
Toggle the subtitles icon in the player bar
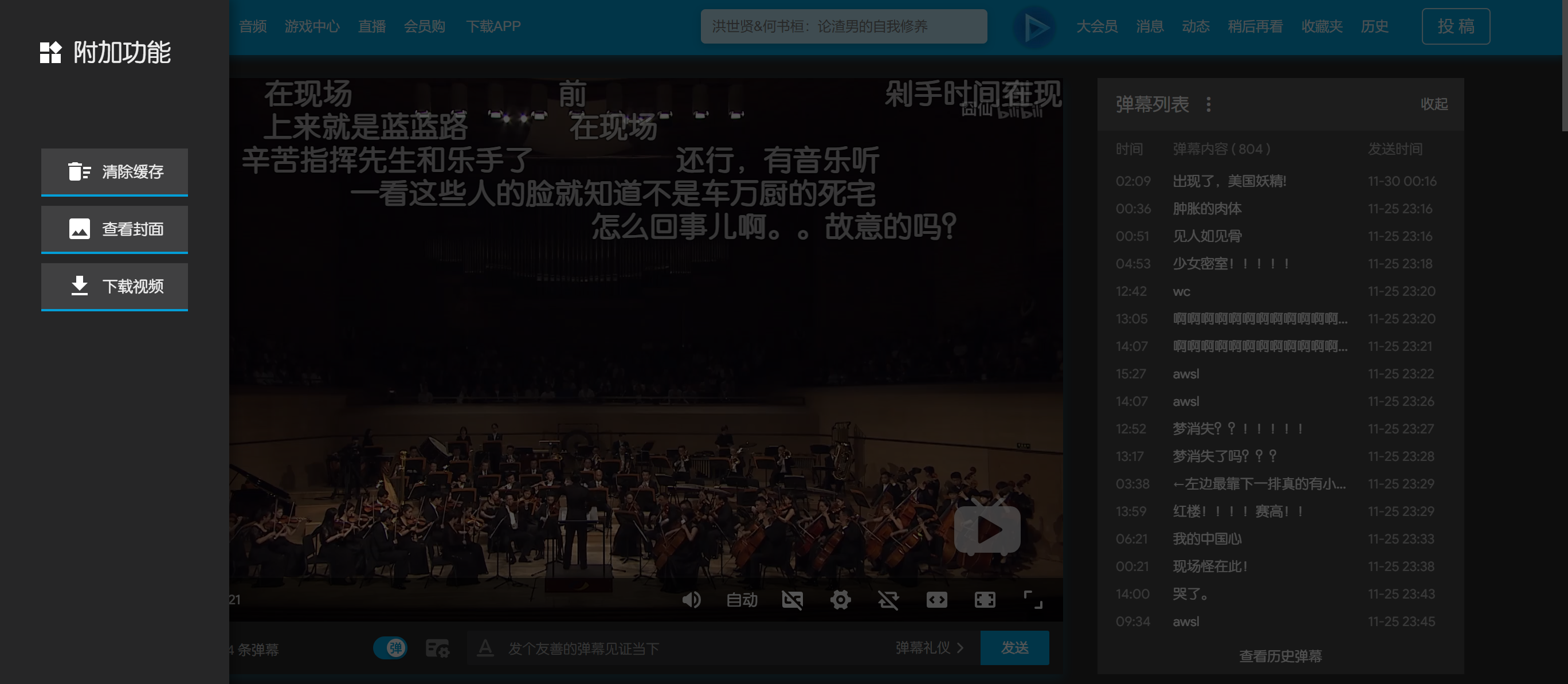point(792,600)
